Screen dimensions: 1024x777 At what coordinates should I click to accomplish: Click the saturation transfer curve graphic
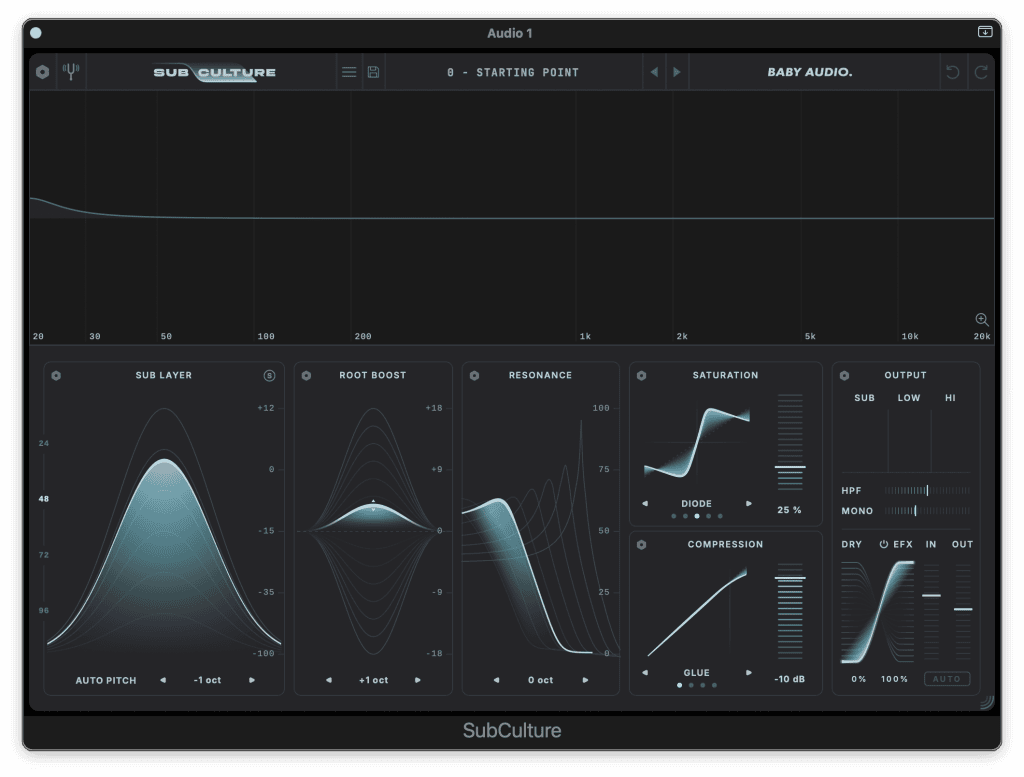(697, 443)
